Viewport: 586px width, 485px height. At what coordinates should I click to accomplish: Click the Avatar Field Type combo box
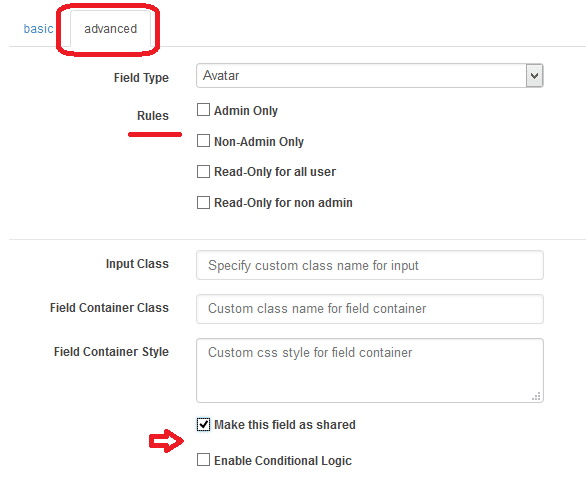click(370, 76)
